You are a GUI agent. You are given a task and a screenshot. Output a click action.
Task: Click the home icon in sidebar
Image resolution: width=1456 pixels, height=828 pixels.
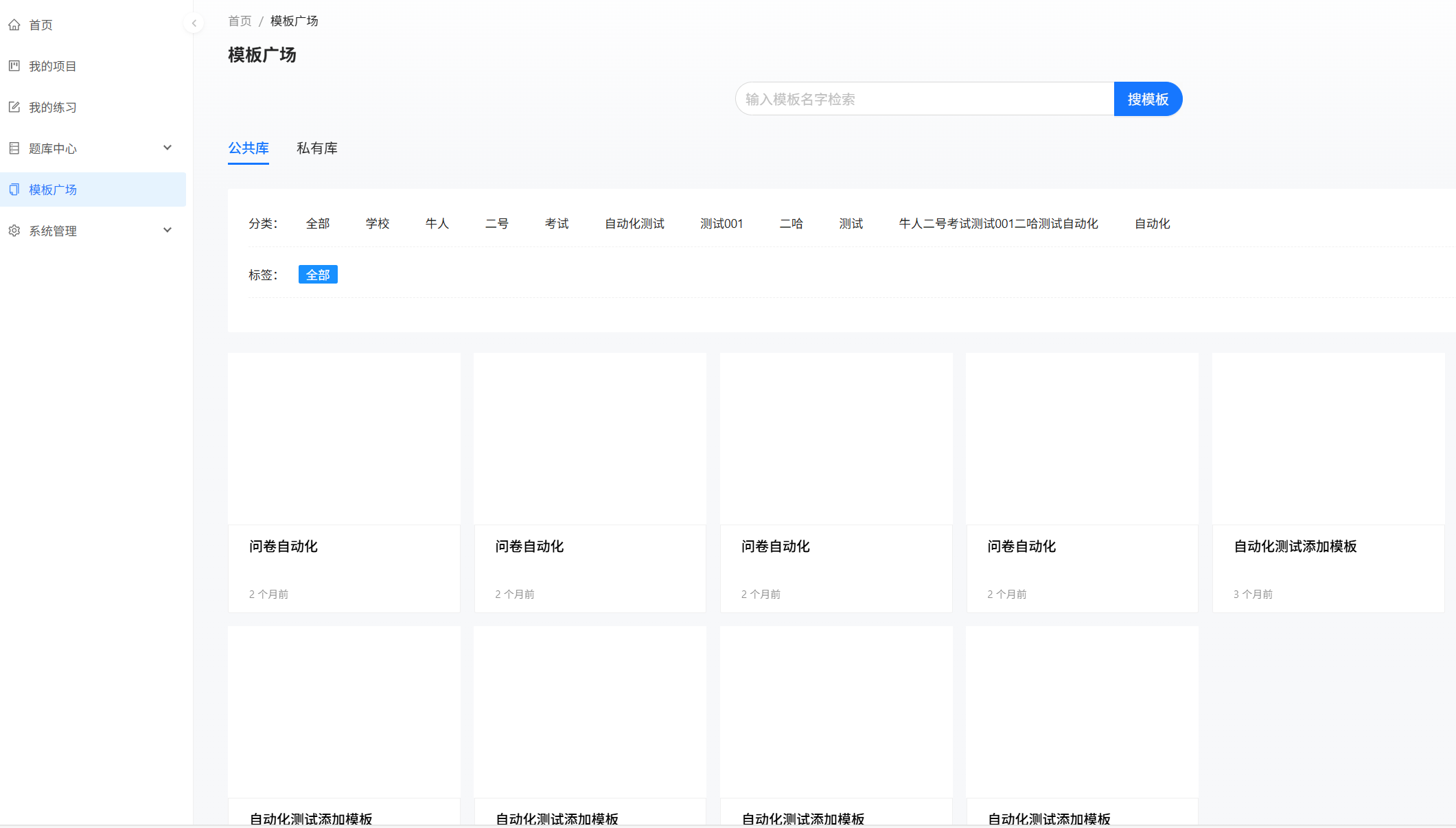14,25
